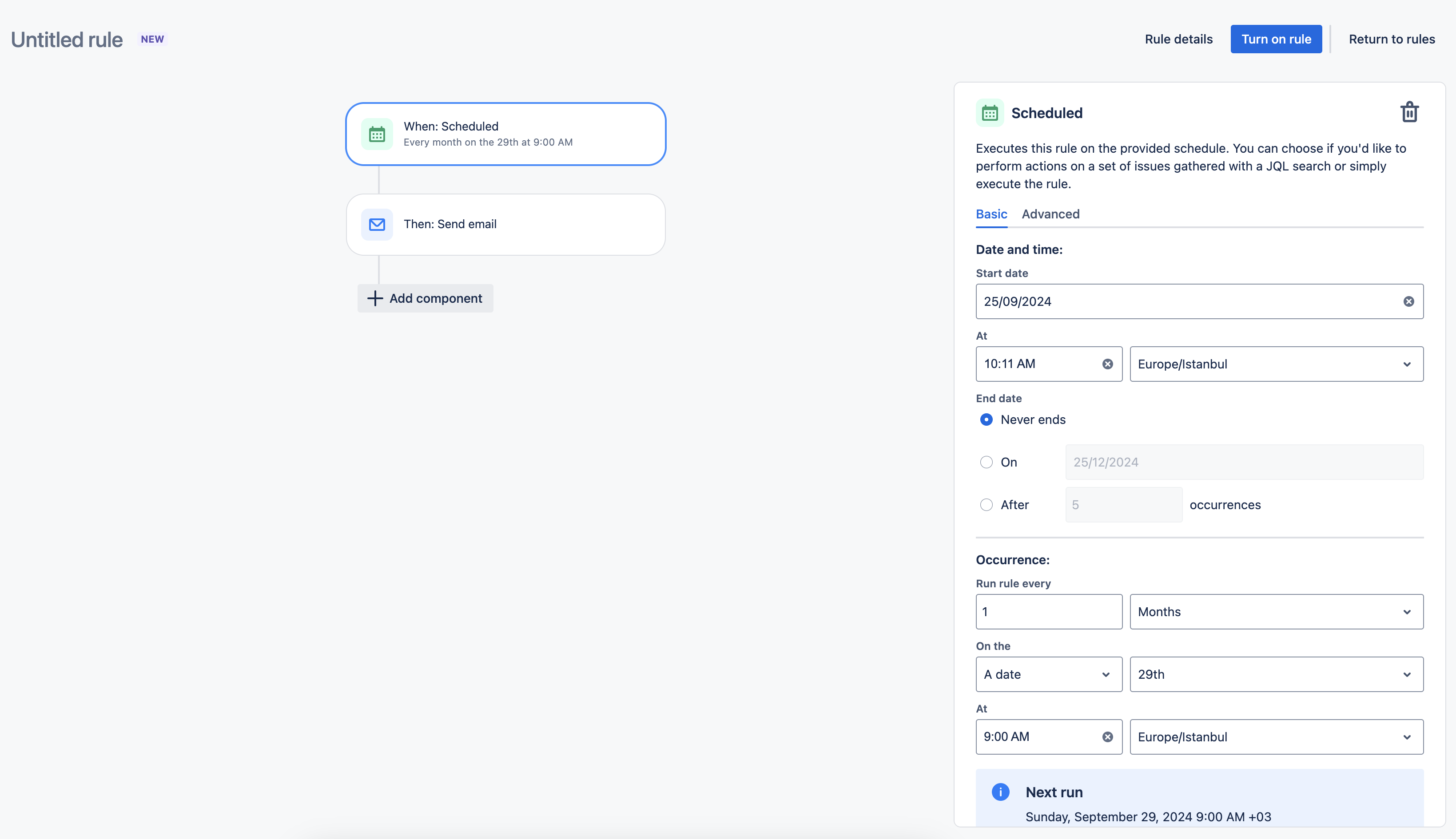Expand the 29th day dropdown
Viewport: 1456px width, 839px height.
click(1276, 674)
